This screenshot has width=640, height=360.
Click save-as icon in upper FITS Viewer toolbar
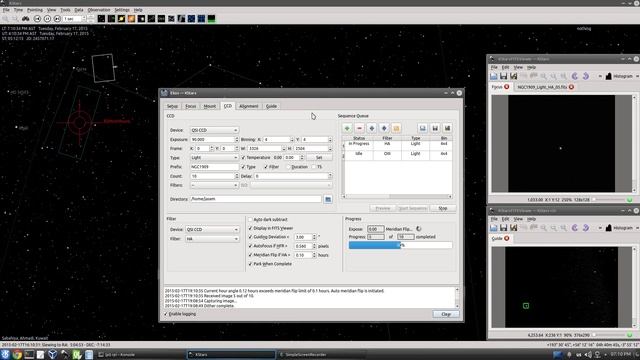click(513, 76)
